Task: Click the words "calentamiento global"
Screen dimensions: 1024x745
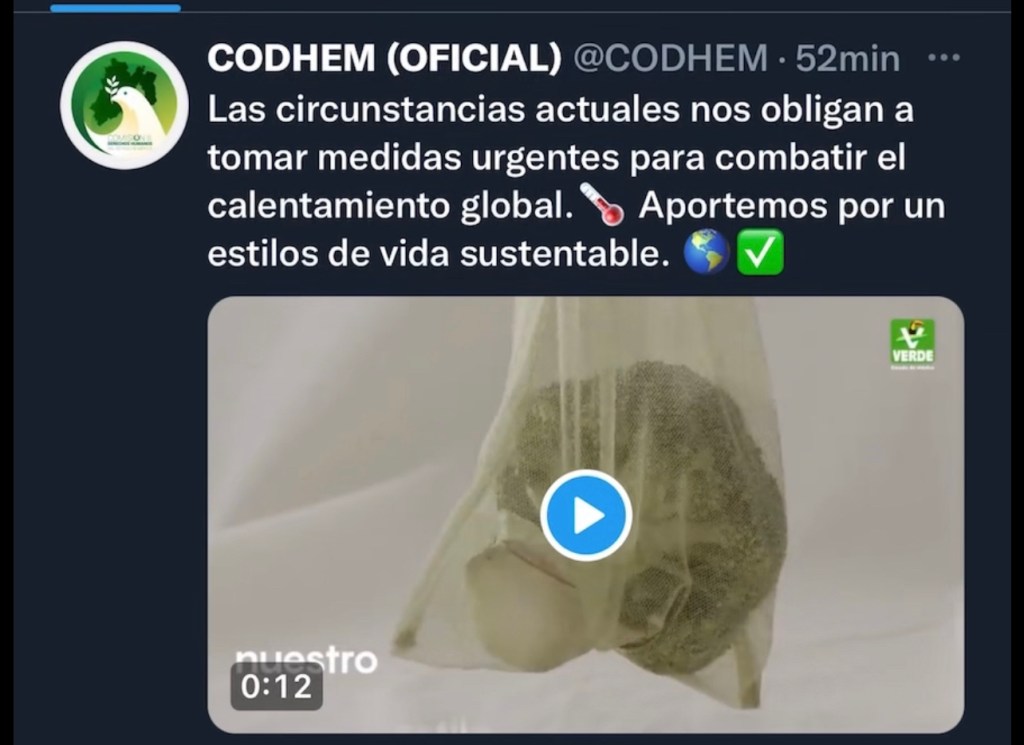Action: point(390,205)
